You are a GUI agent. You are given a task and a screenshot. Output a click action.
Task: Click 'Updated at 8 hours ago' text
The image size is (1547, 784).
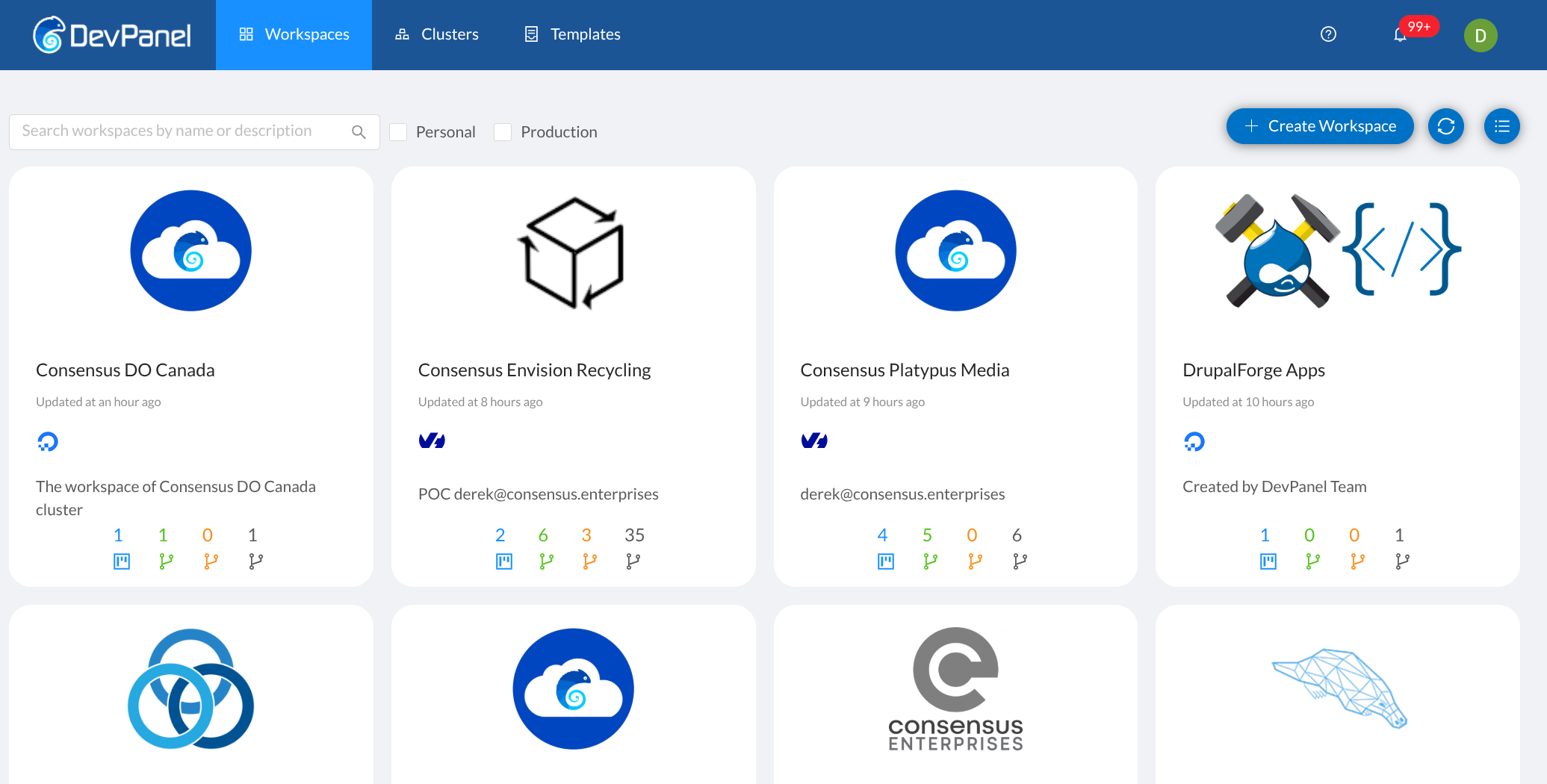[480, 402]
